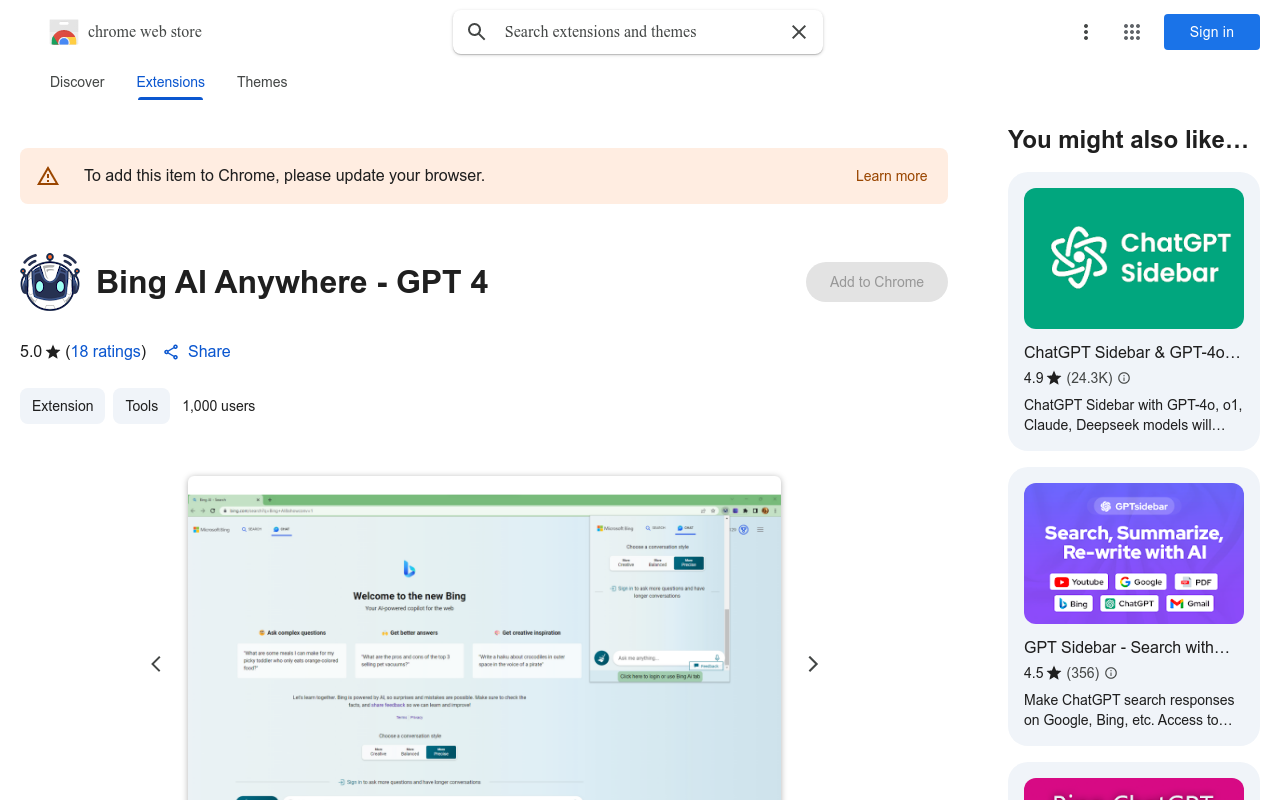Viewport: 1280px width, 800px height.
Task: Open ChatGPT Sidebar & GPT-4o title
Action: tap(1132, 352)
